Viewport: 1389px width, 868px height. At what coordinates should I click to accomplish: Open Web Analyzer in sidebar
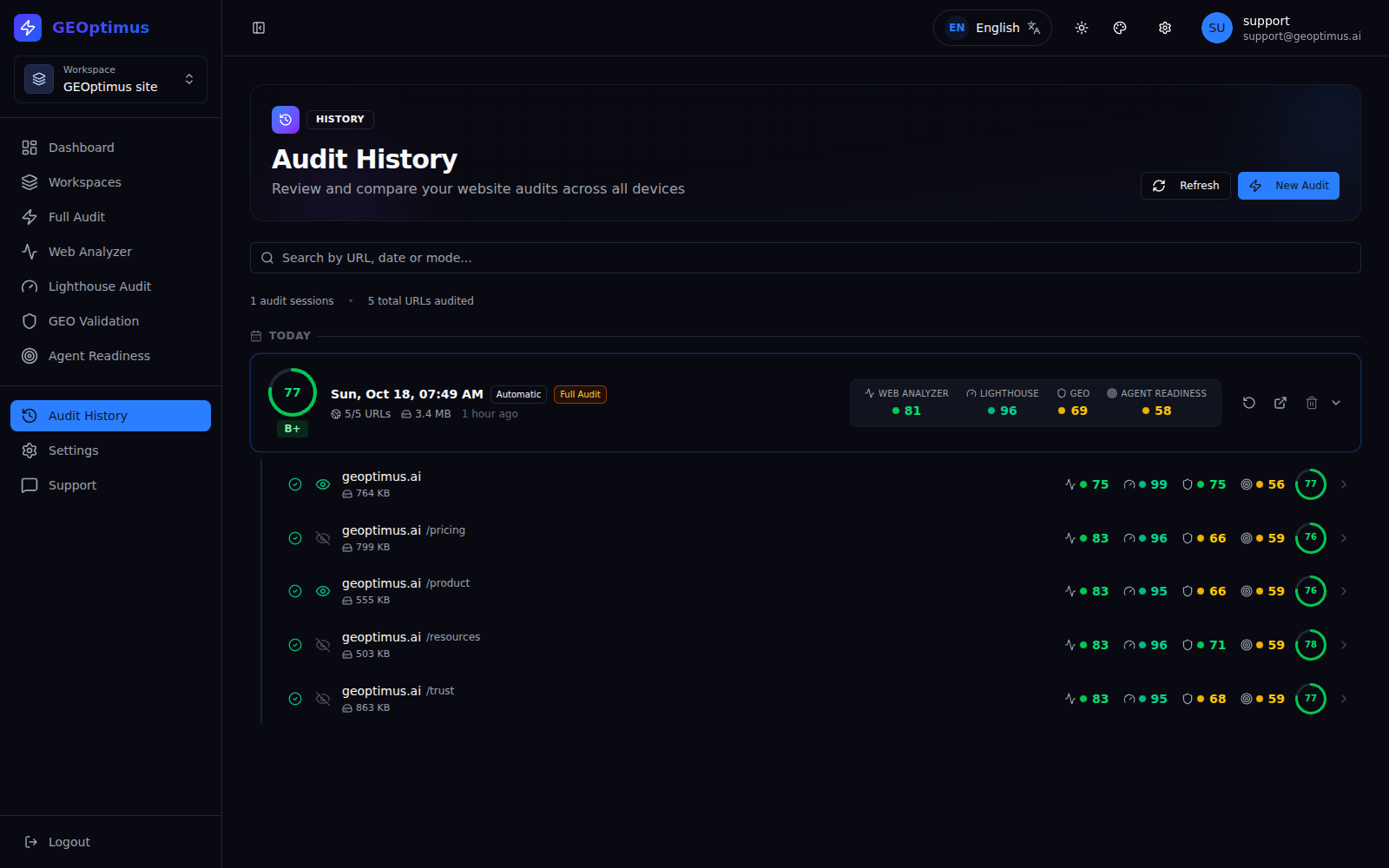(110, 252)
